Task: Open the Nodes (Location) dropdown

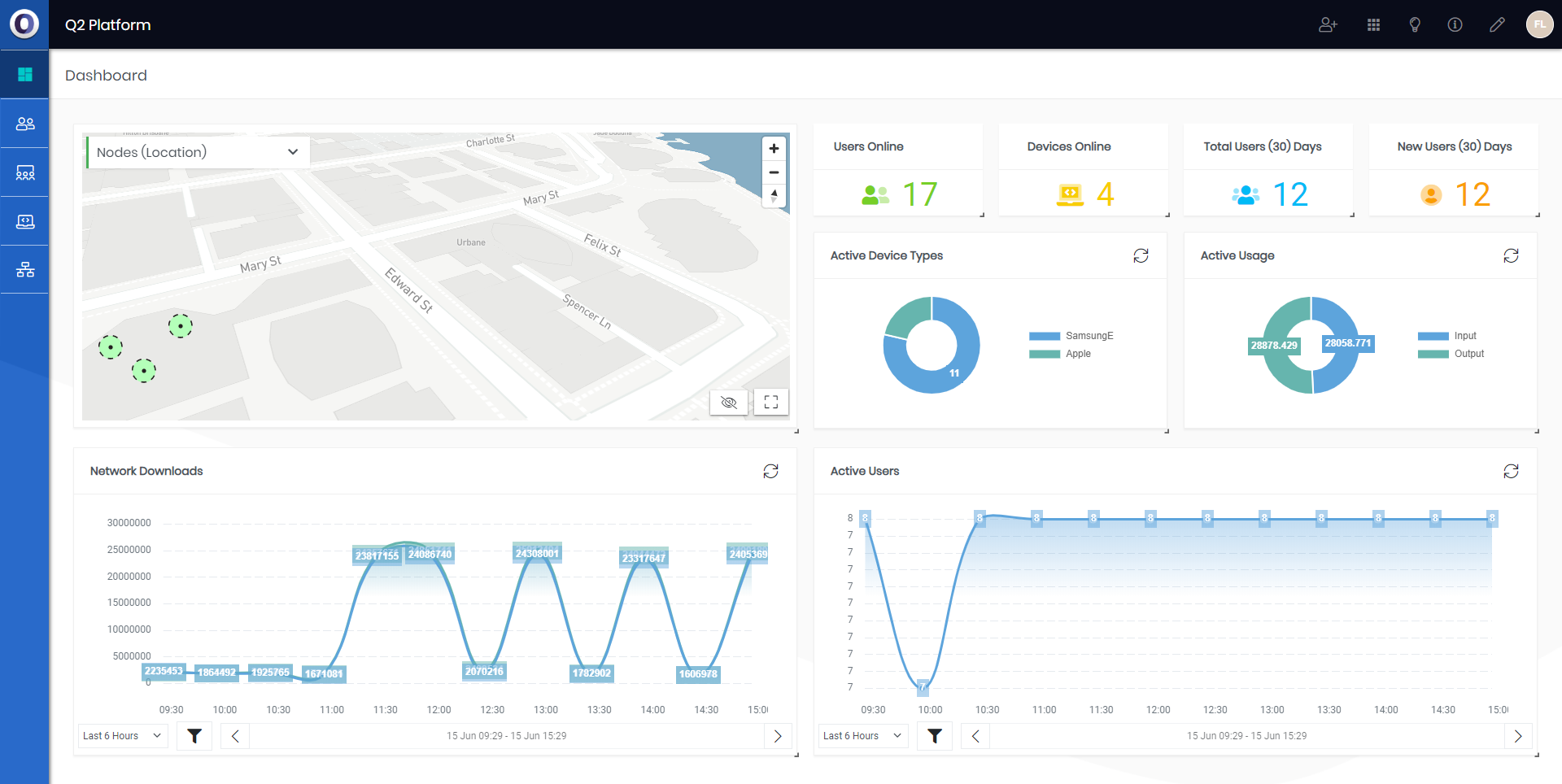Action: (198, 152)
